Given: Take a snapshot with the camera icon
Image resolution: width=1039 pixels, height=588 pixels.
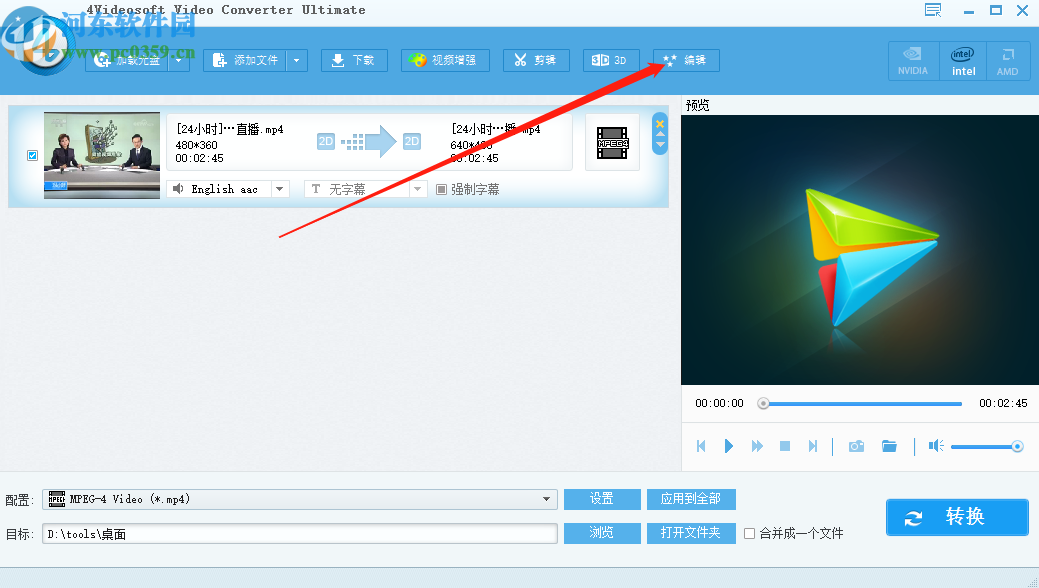Looking at the screenshot, I should tap(856, 446).
